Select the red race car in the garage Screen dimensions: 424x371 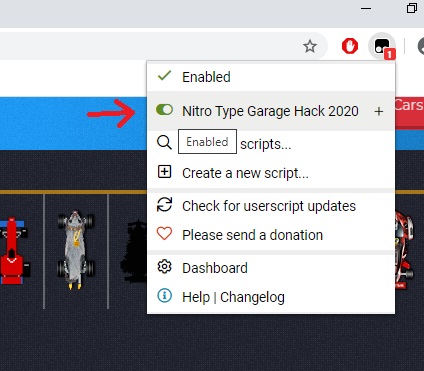click(x=13, y=251)
